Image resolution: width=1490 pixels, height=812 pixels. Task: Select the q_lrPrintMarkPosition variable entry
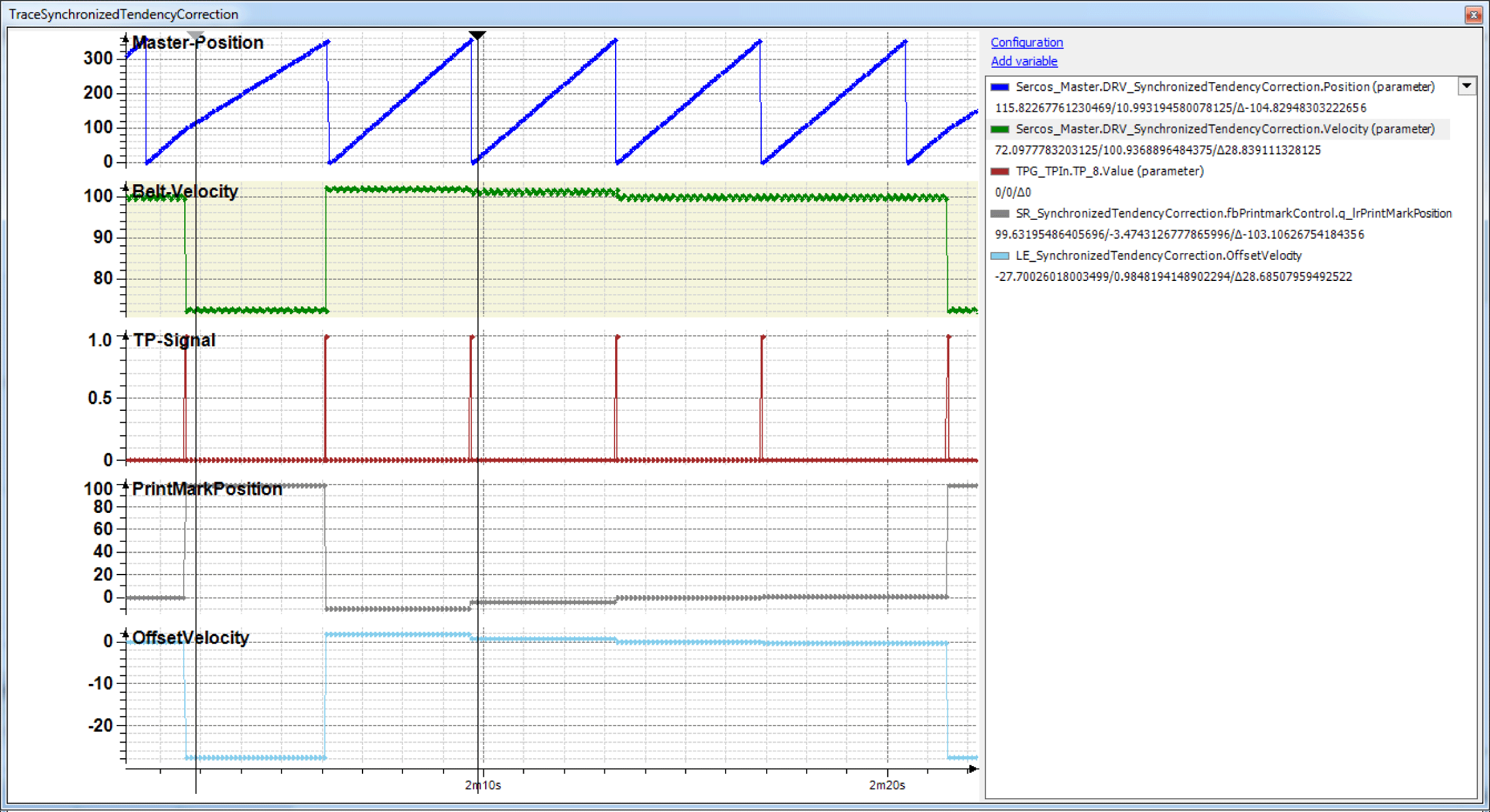(1233, 214)
